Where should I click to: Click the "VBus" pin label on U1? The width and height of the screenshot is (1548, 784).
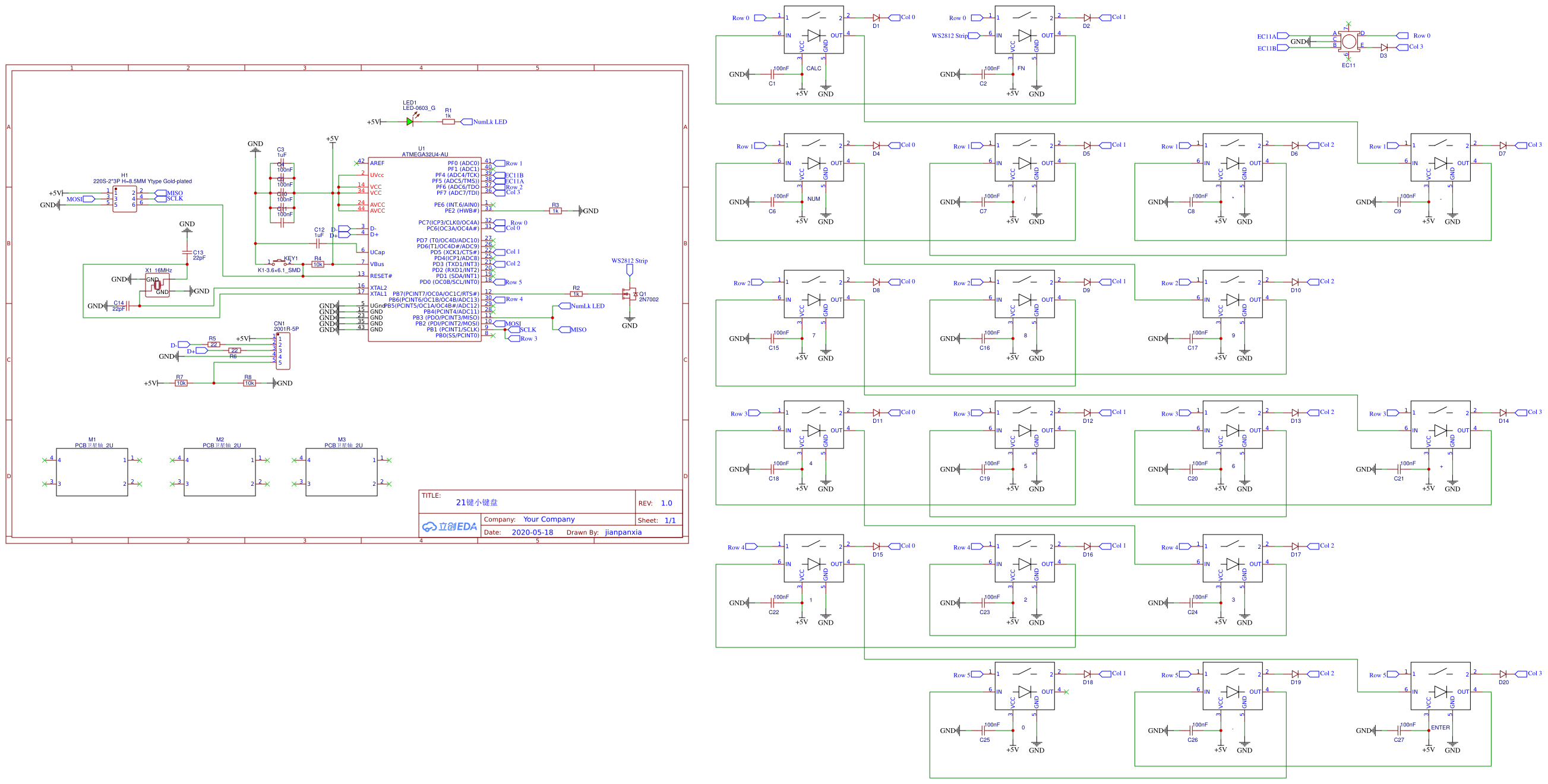click(377, 264)
